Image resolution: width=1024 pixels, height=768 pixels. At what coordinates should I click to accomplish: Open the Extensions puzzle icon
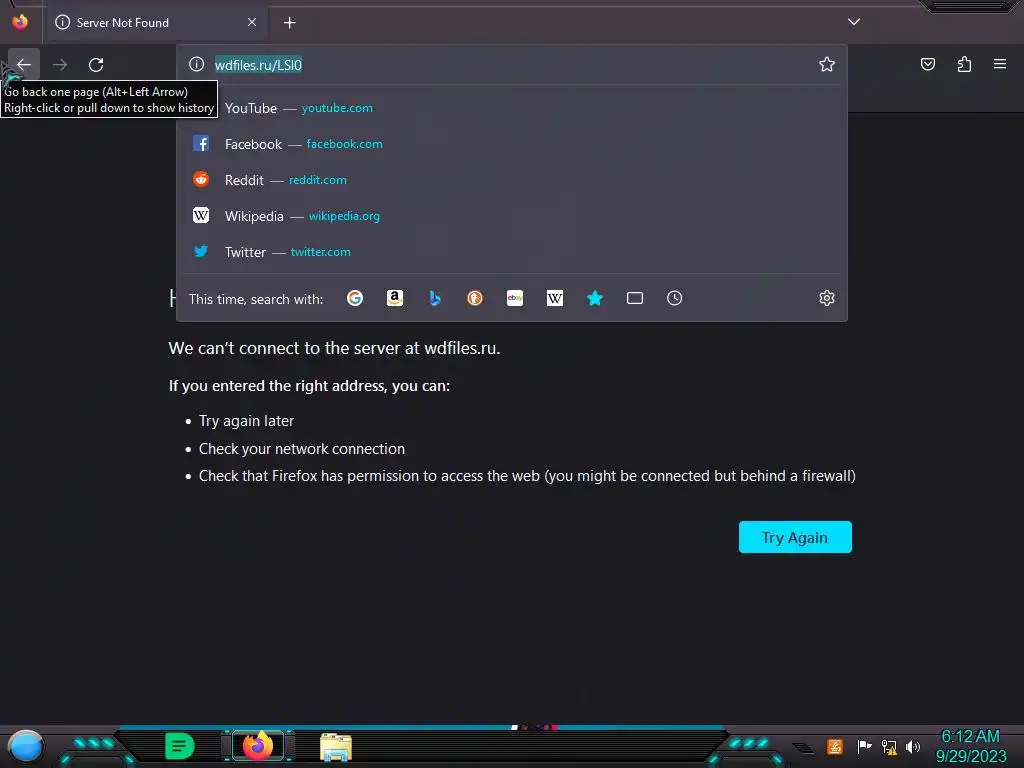pos(964,64)
